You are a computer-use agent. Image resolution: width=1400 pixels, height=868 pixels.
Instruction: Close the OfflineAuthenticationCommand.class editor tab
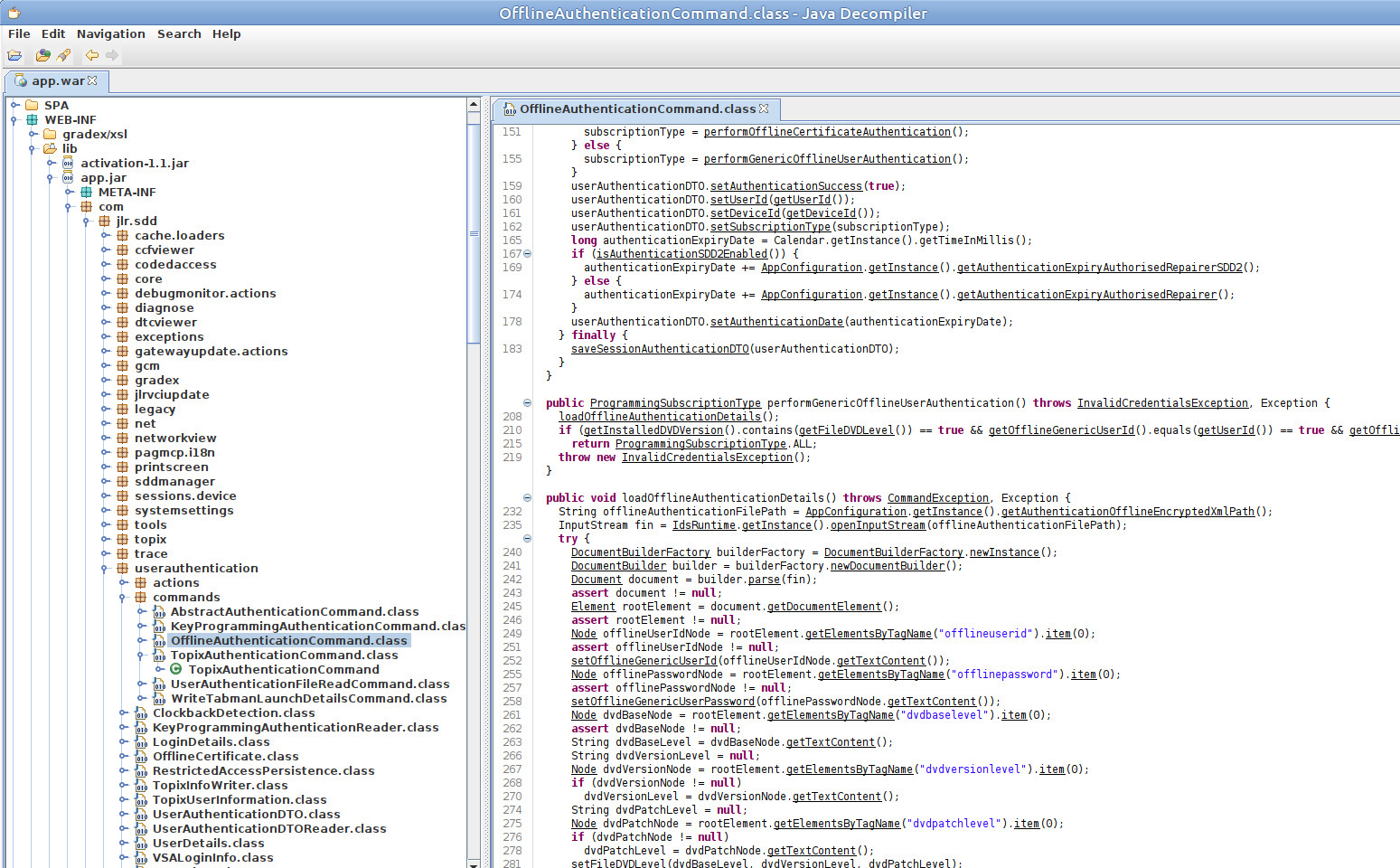pyautogui.click(x=764, y=108)
